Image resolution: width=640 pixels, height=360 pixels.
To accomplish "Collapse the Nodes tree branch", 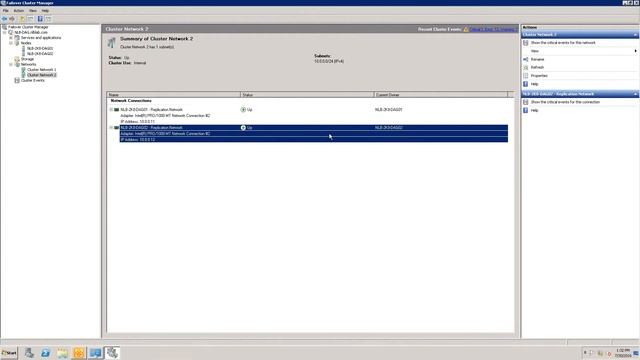I will tap(11, 43).
